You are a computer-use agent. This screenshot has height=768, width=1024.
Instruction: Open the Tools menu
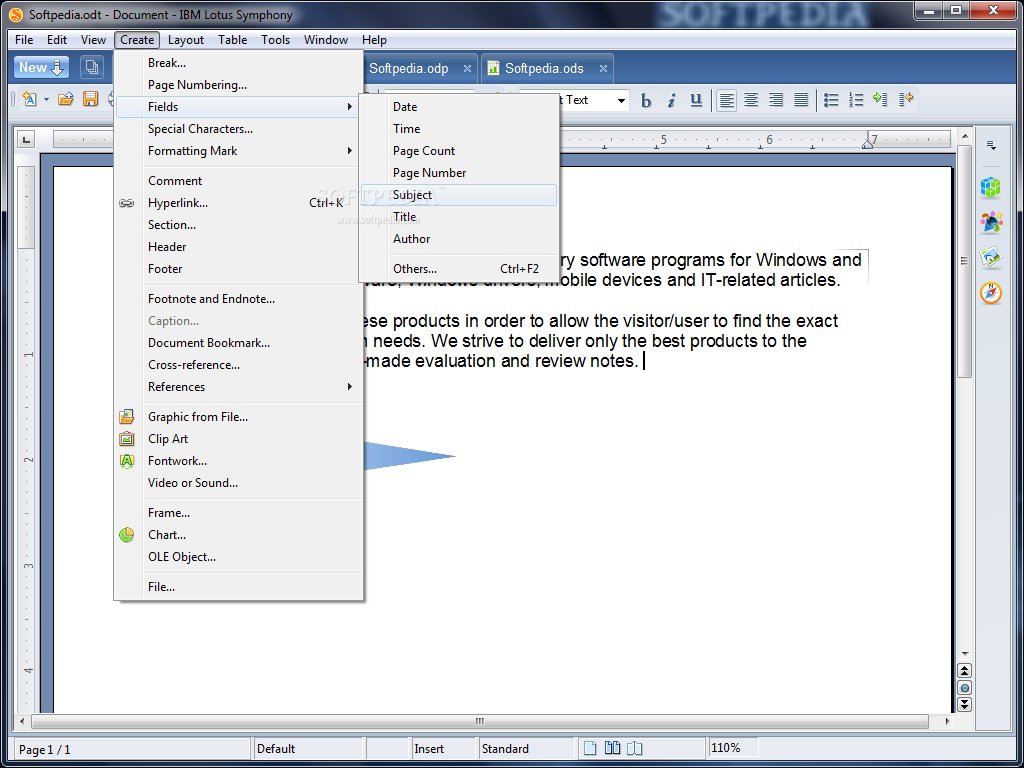(276, 40)
